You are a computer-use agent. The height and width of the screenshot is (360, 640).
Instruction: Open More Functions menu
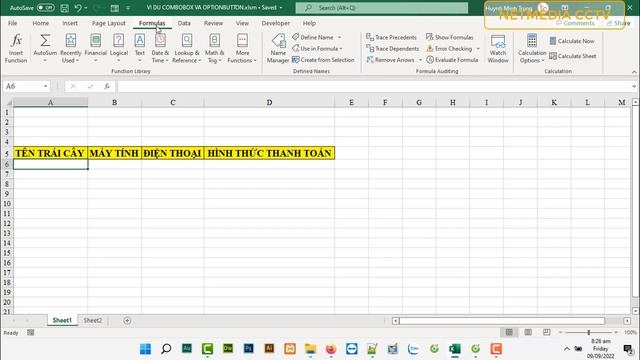242,48
